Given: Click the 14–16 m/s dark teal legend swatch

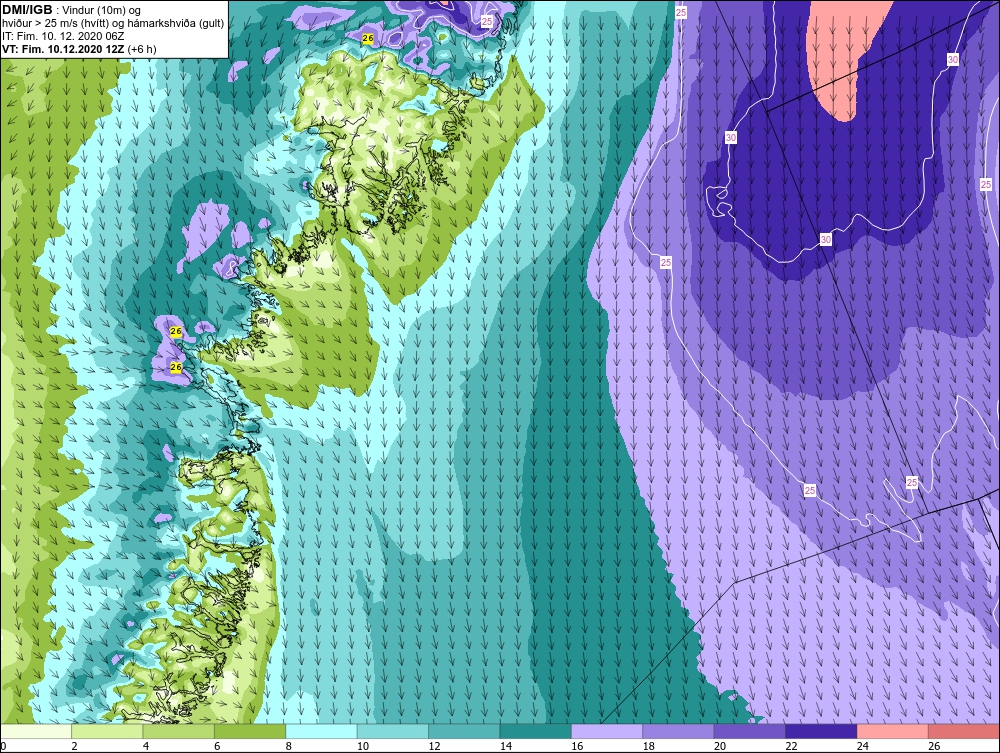Looking at the screenshot, I should tap(536, 731).
